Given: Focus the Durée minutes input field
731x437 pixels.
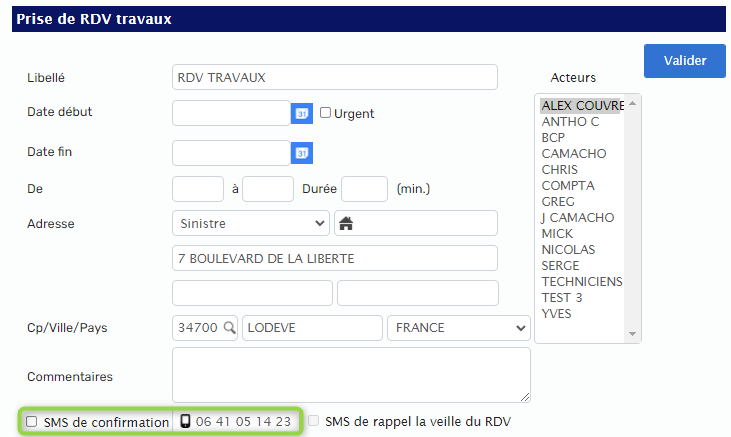Looking at the screenshot, I should [x=364, y=189].
